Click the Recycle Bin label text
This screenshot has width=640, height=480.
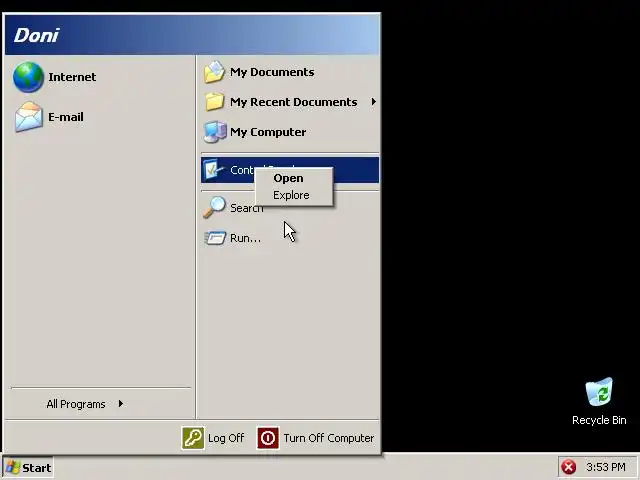pyautogui.click(x=599, y=420)
